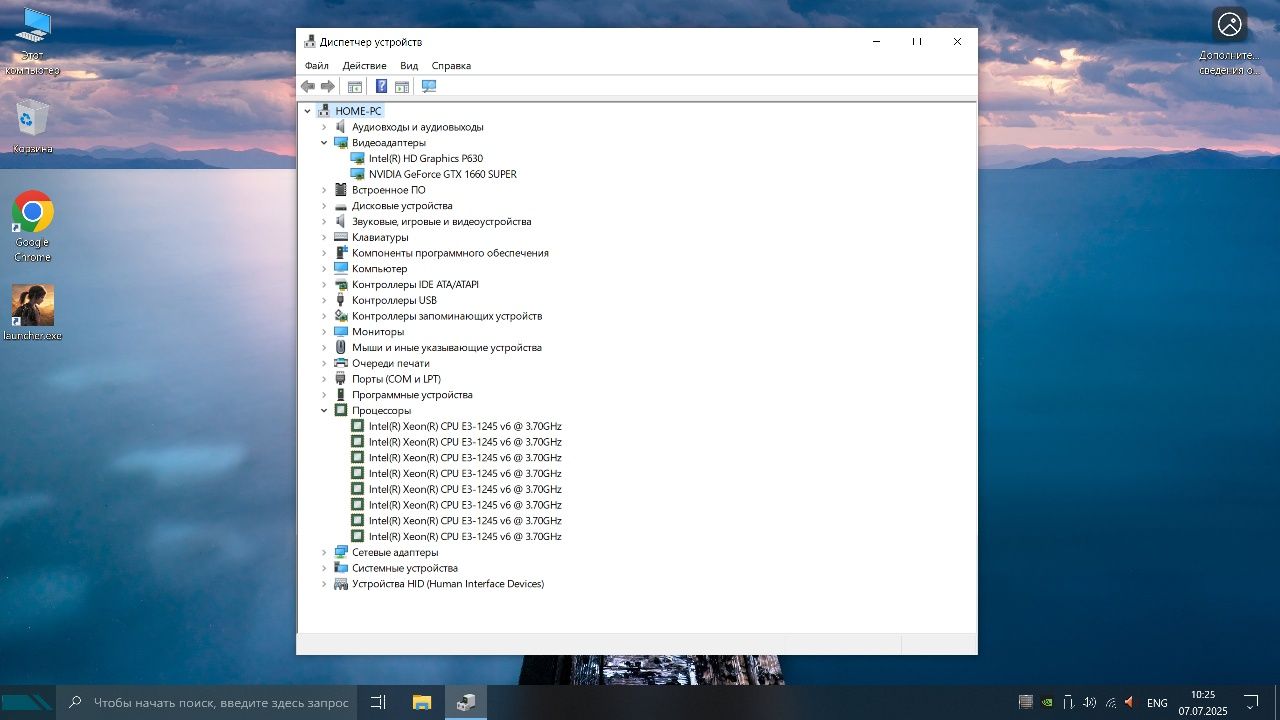The width and height of the screenshot is (1280, 720).
Task: Select the Этот компьютер desktop icon
Action: tap(32, 41)
